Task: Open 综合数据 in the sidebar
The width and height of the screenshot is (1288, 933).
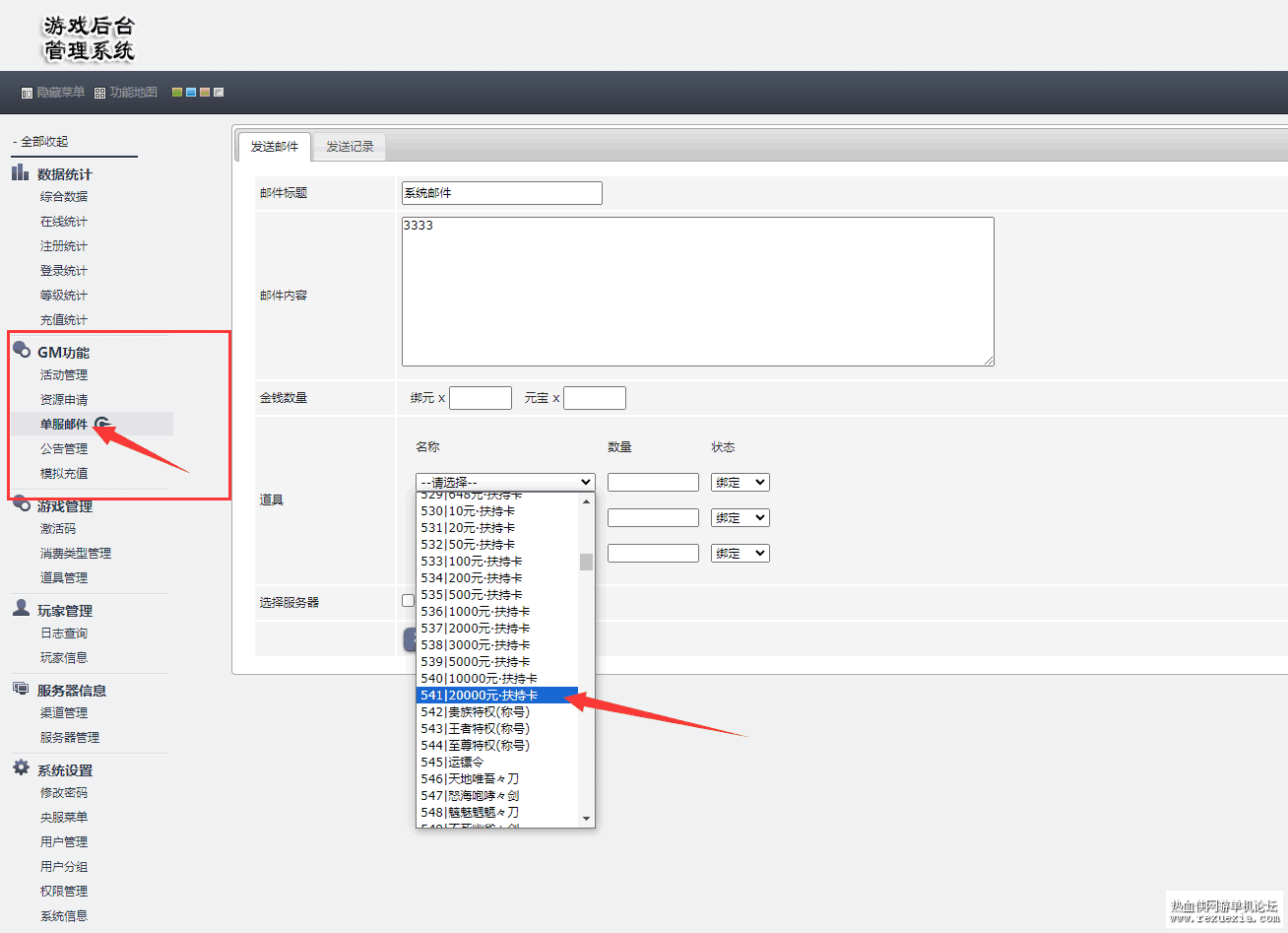Action: 64,197
